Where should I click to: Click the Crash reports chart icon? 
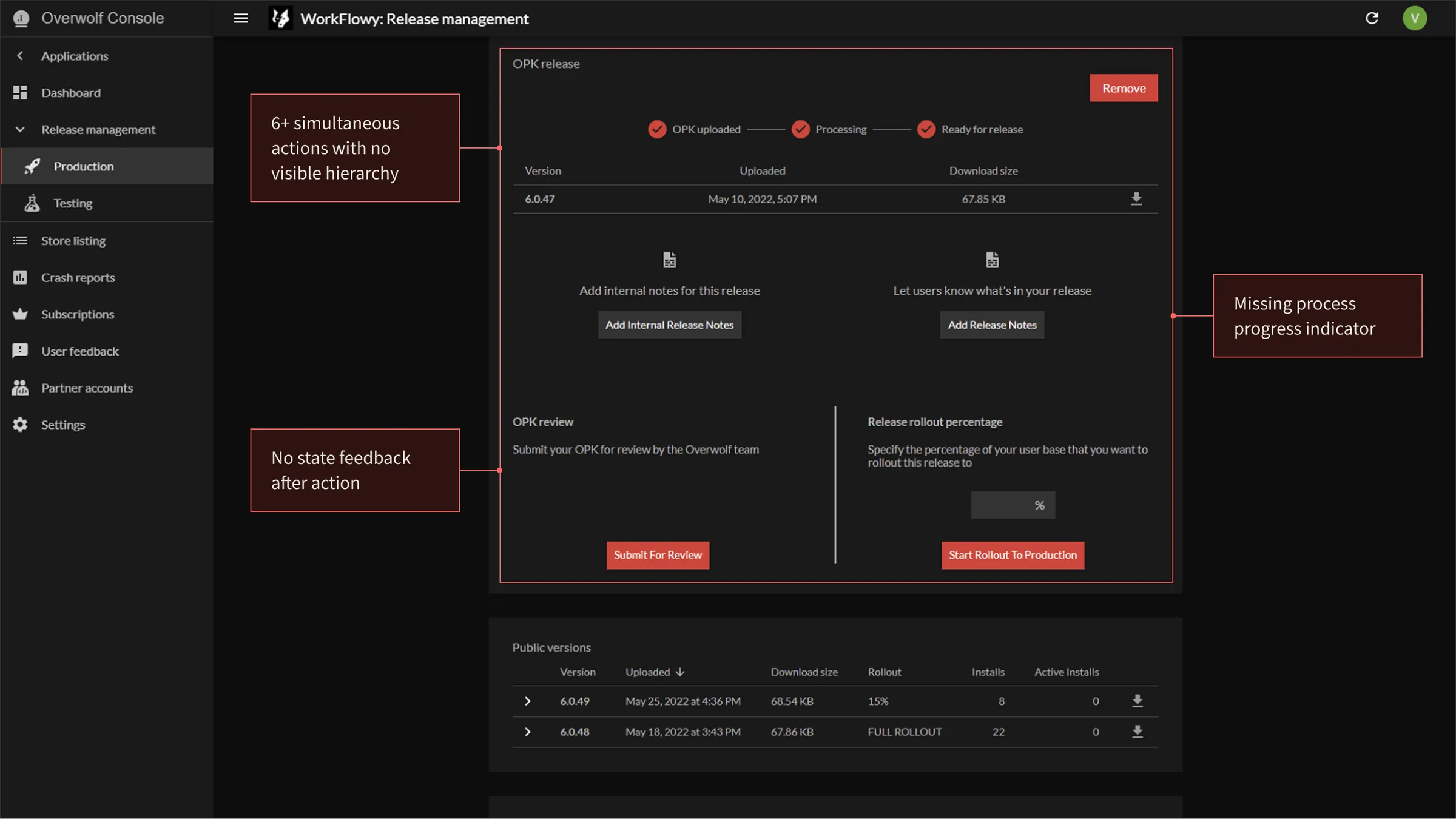click(x=20, y=277)
